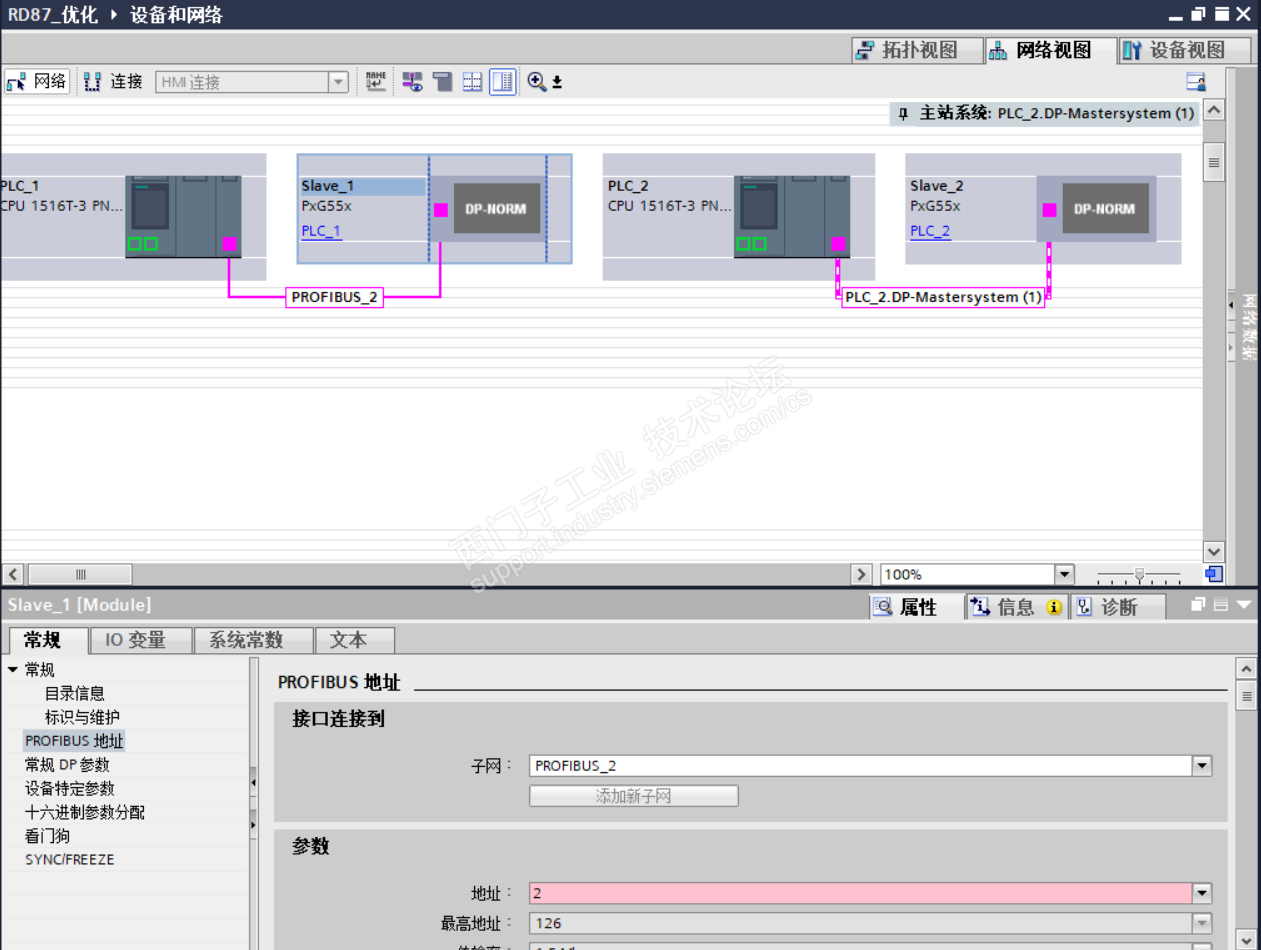Image resolution: width=1261 pixels, height=950 pixels.
Task: Click the green PROFINET ports on PLC_2
Action: [751, 244]
